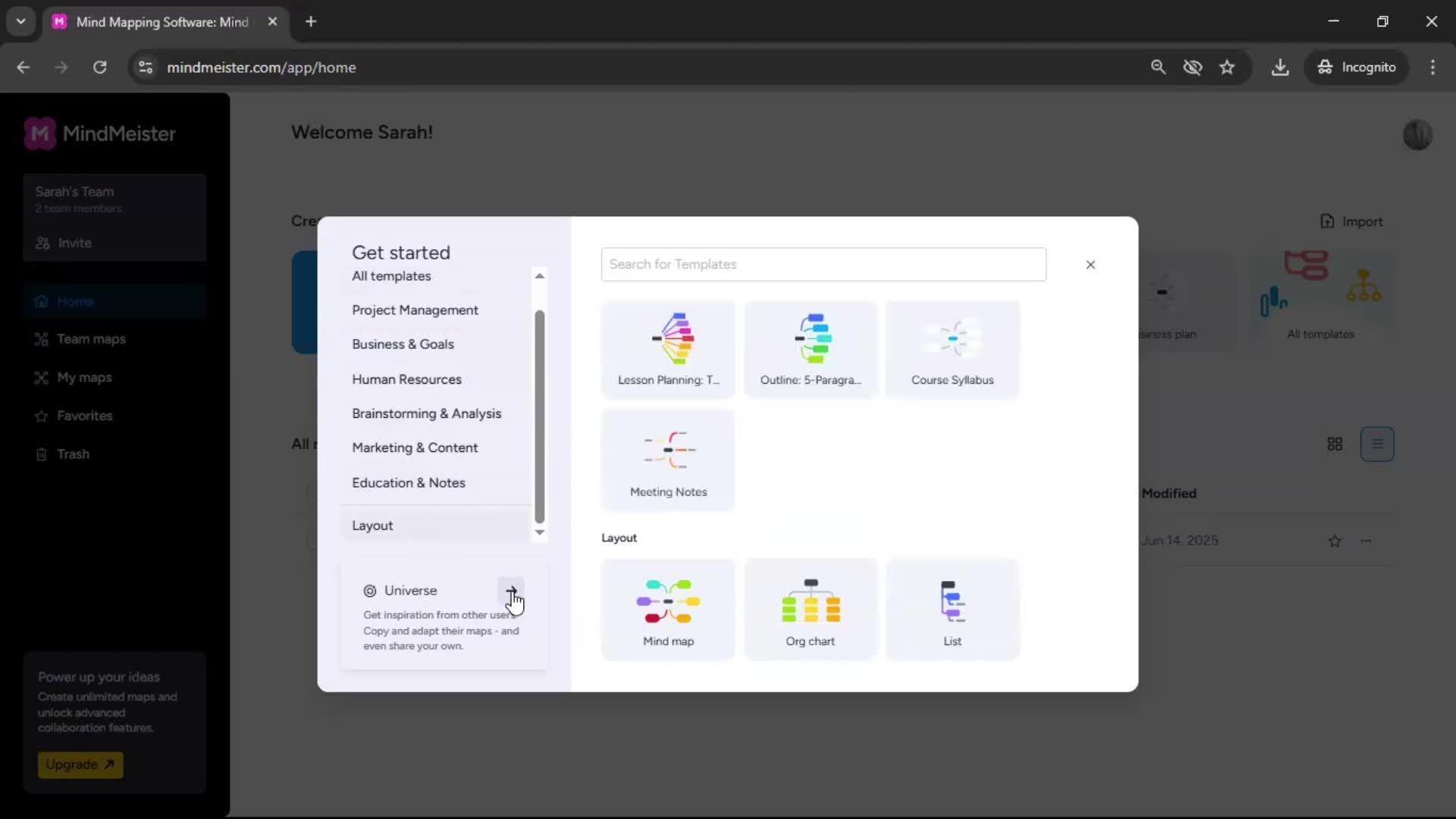Viewport: 1456px width, 819px height.
Task: Open the tab search dropdown
Action: tap(21, 22)
